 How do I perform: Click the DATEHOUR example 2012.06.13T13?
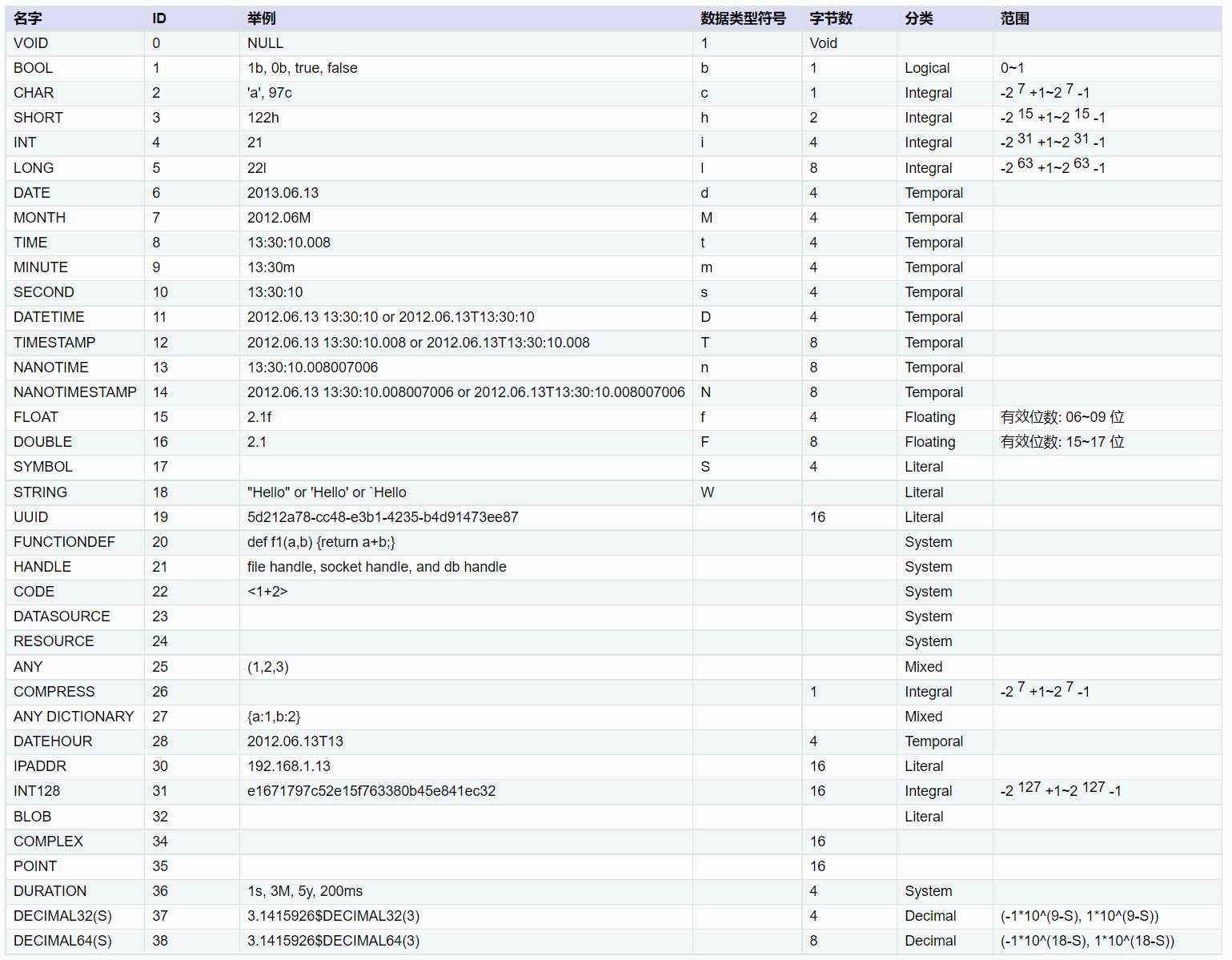(295, 741)
